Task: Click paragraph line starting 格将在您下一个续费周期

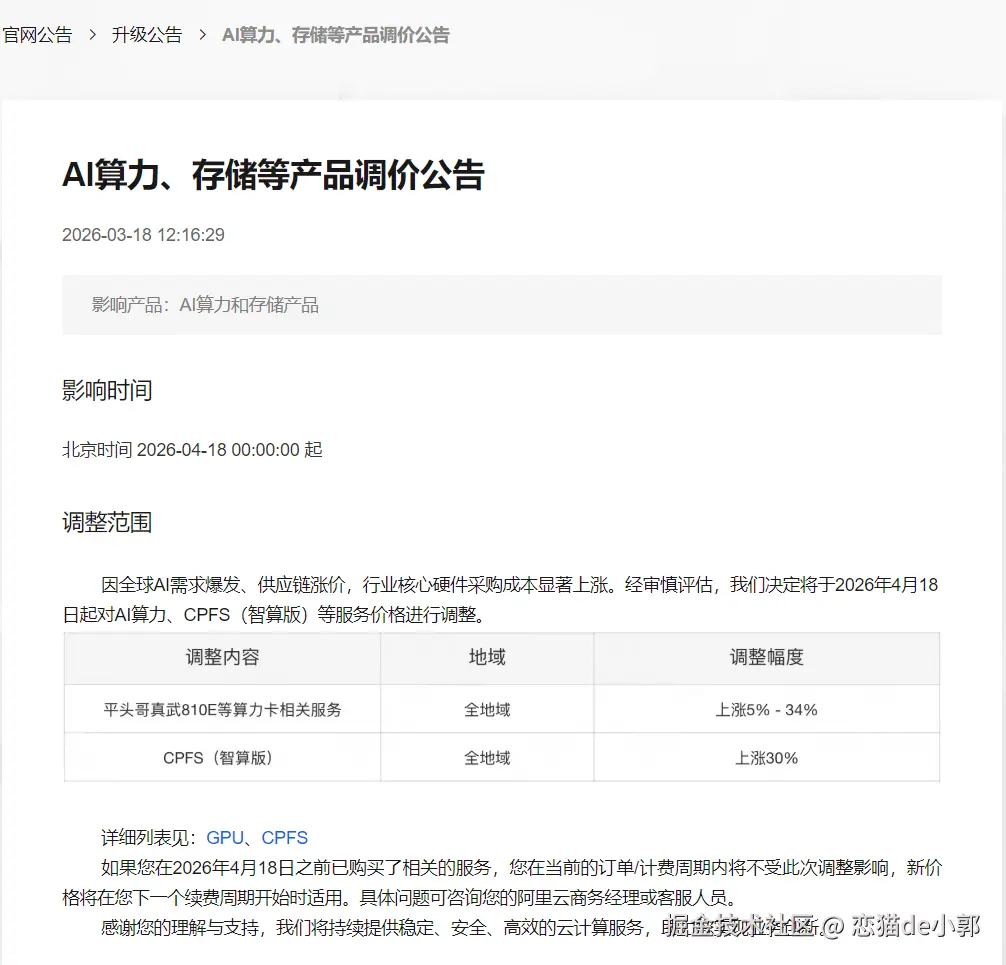Action: (x=400, y=897)
